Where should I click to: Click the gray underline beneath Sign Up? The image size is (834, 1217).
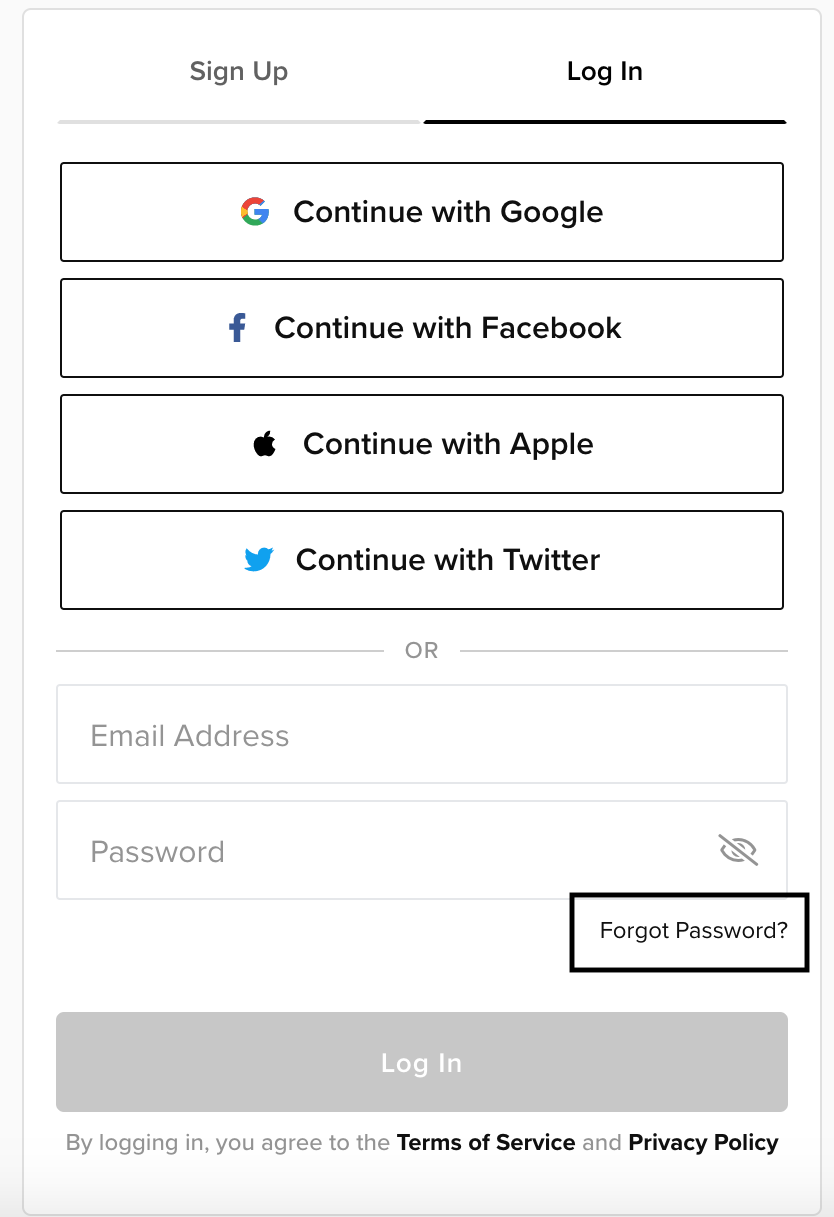(239, 122)
